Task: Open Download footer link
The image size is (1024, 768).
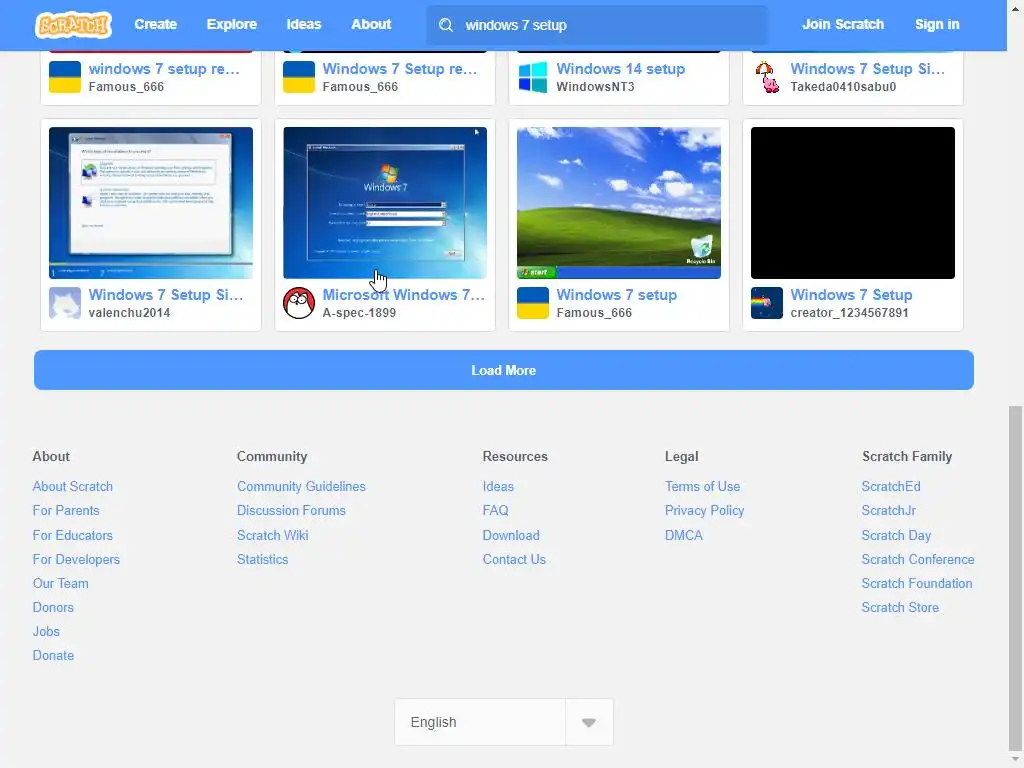Action: tap(511, 536)
